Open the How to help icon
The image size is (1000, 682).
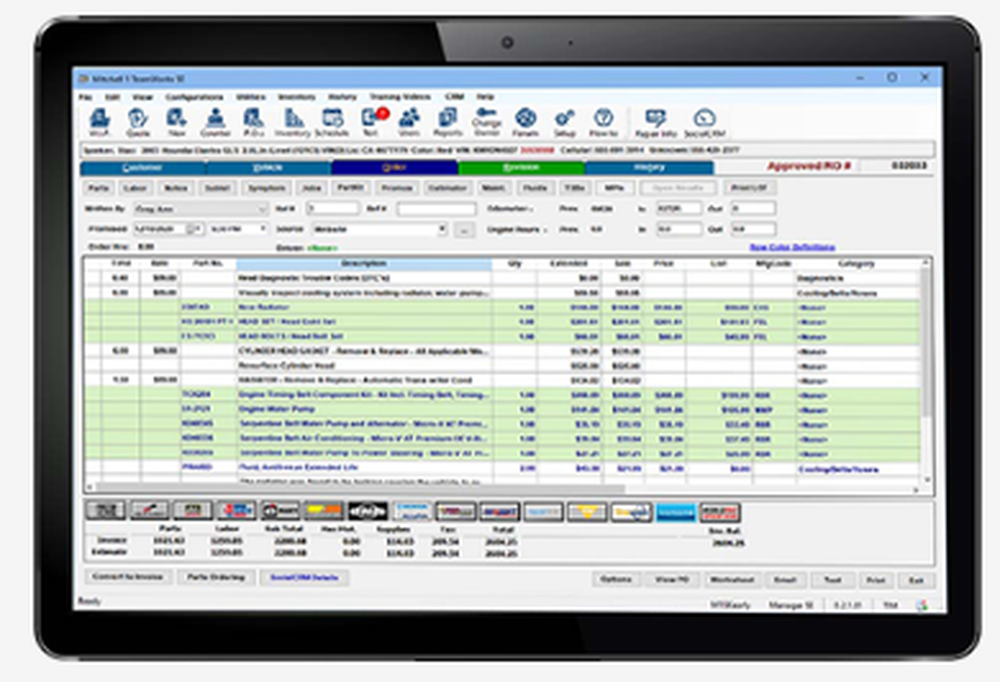click(x=603, y=122)
